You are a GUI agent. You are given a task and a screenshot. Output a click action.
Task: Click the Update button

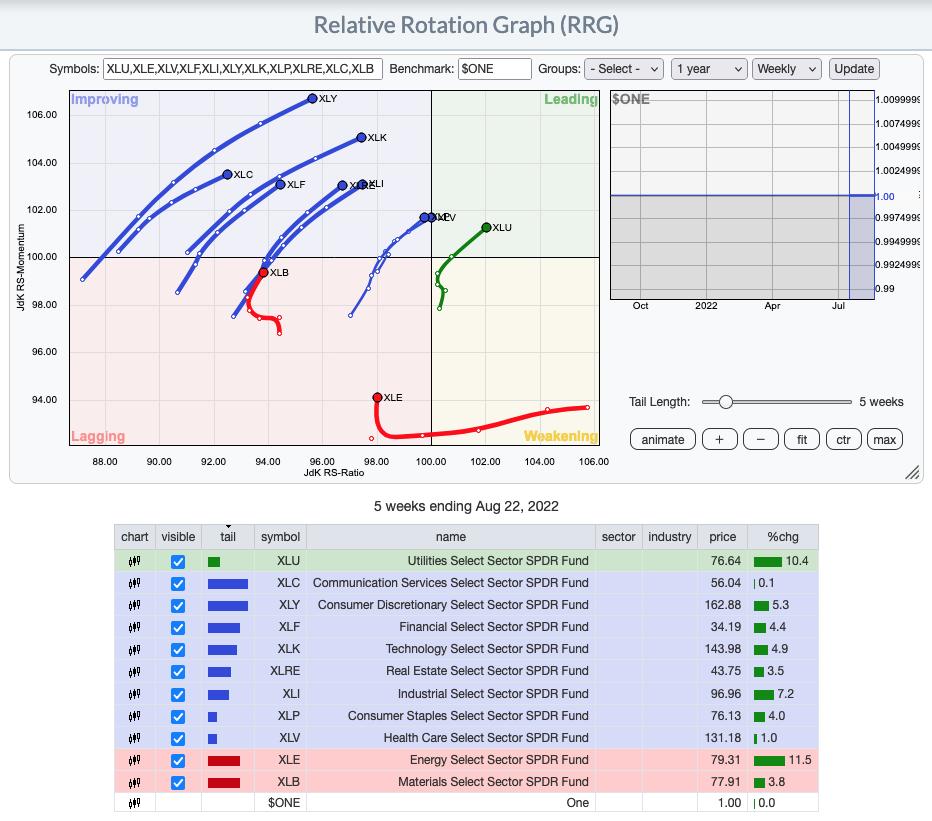854,69
